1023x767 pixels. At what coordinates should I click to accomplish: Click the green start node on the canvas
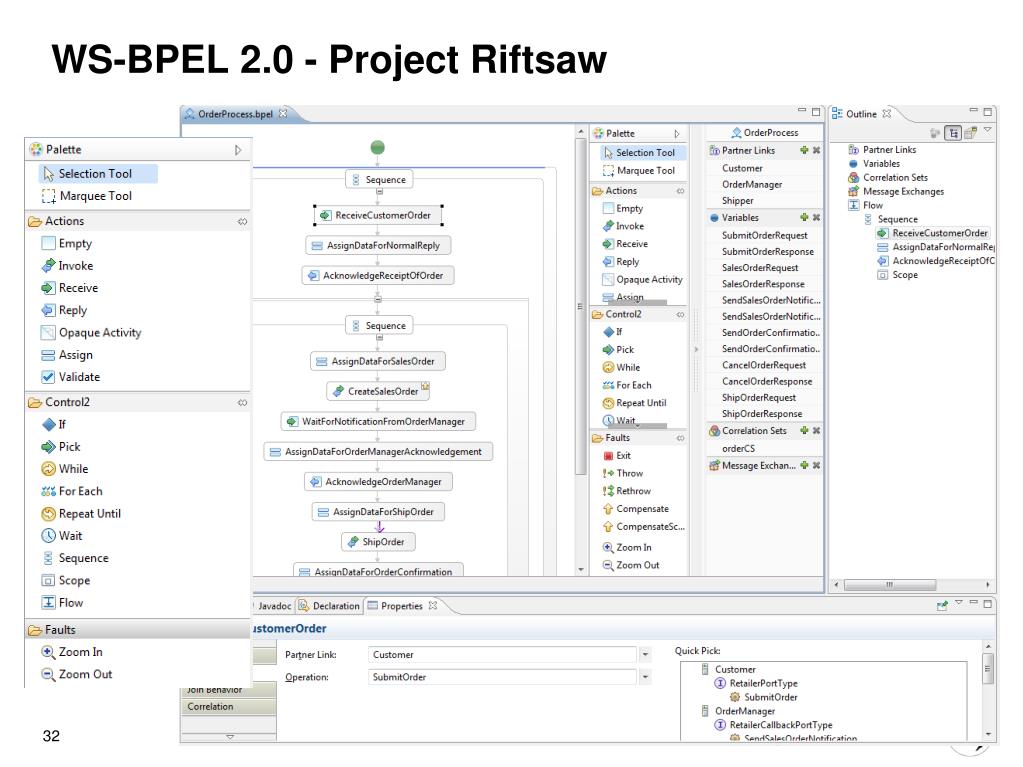[378, 147]
